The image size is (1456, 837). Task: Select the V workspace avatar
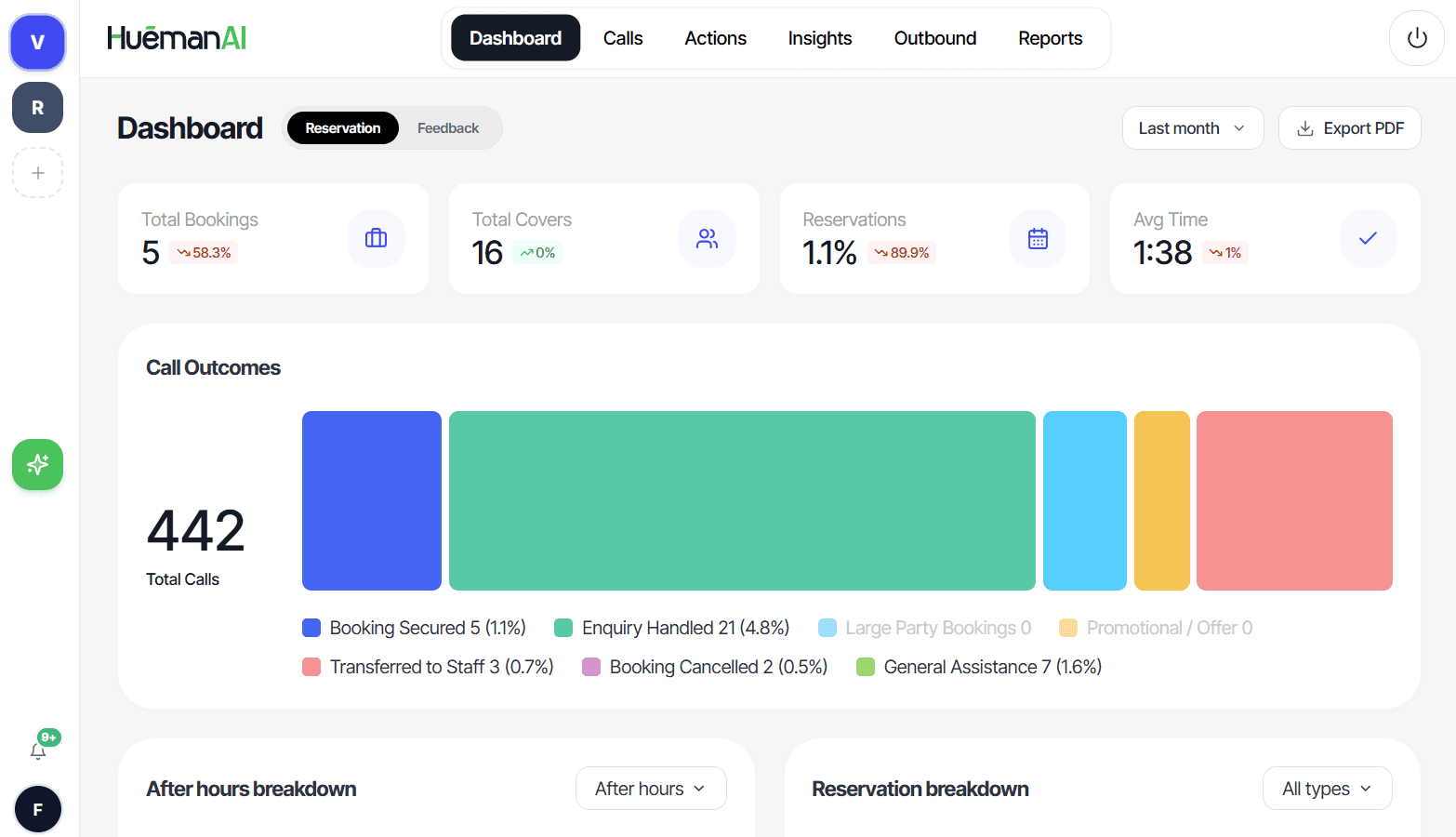(38, 42)
